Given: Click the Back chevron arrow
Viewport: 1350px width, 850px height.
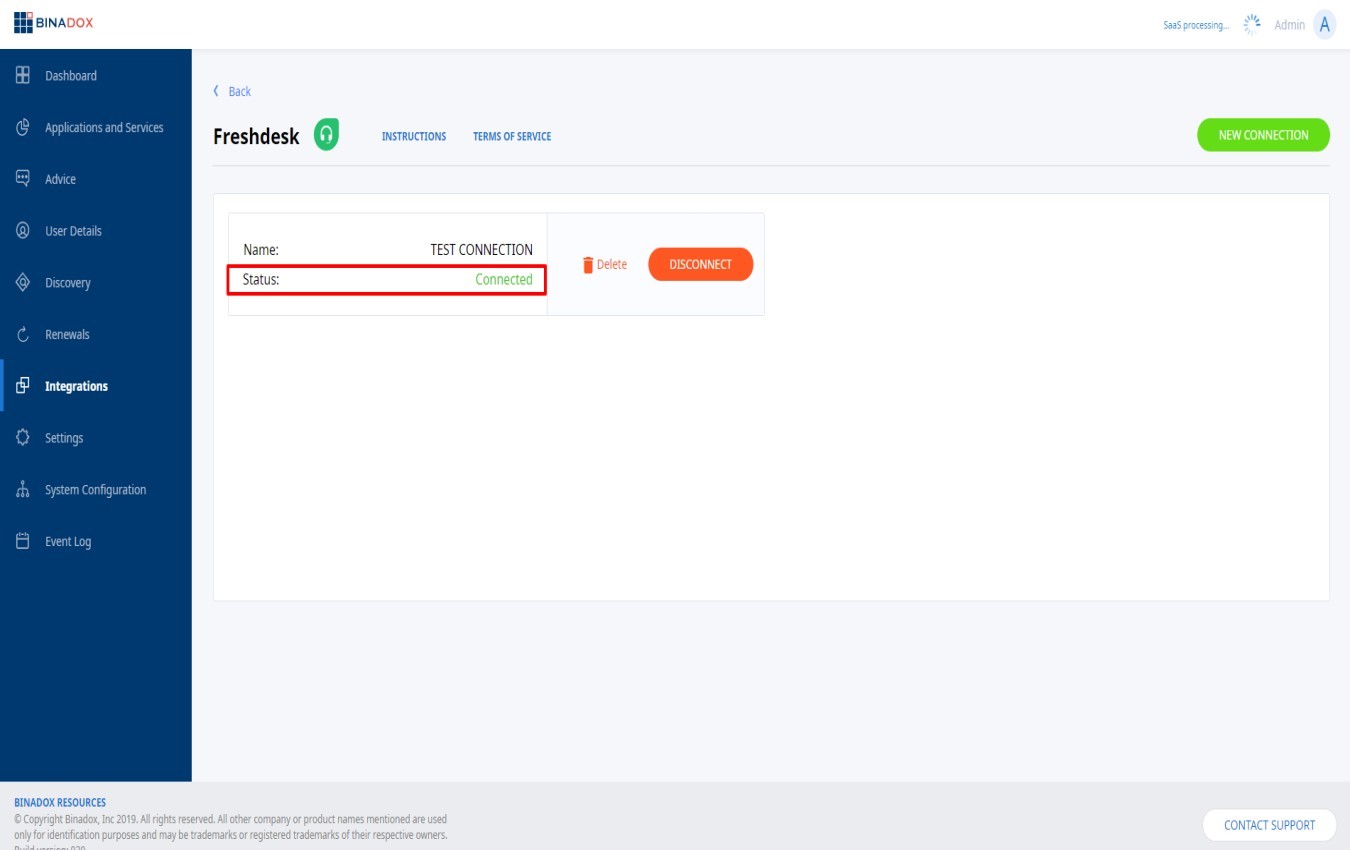Looking at the screenshot, I should [215, 91].
